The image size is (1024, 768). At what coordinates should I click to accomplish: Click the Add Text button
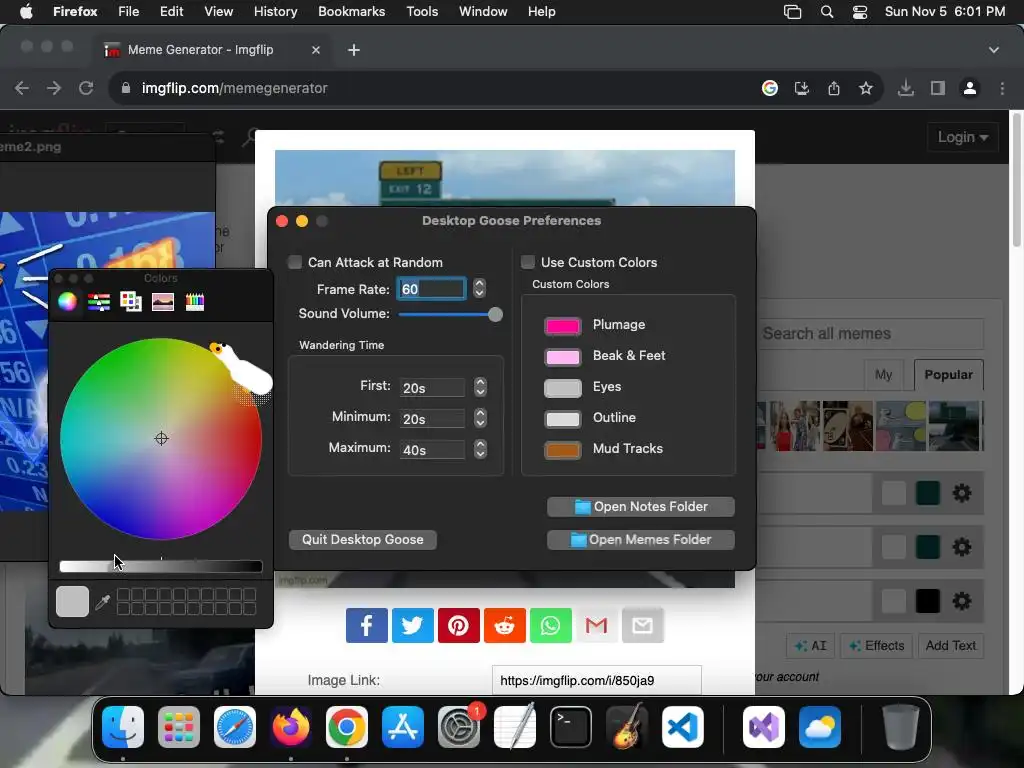point(951,645)
